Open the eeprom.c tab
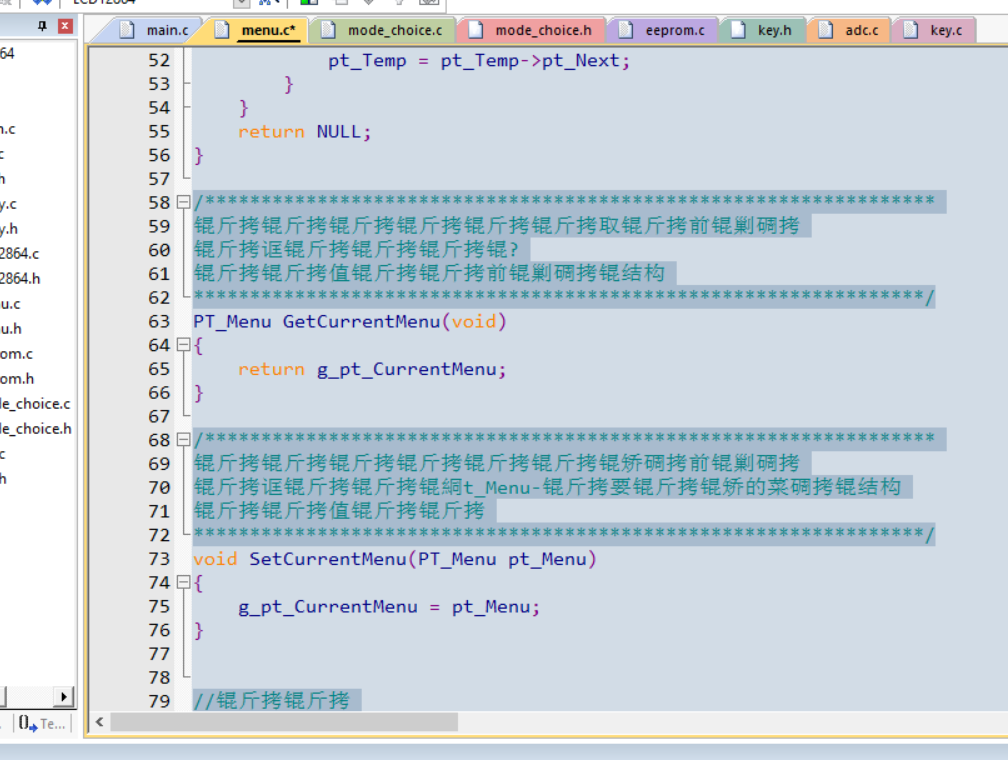1008x760 pixels. coord(662,30)
